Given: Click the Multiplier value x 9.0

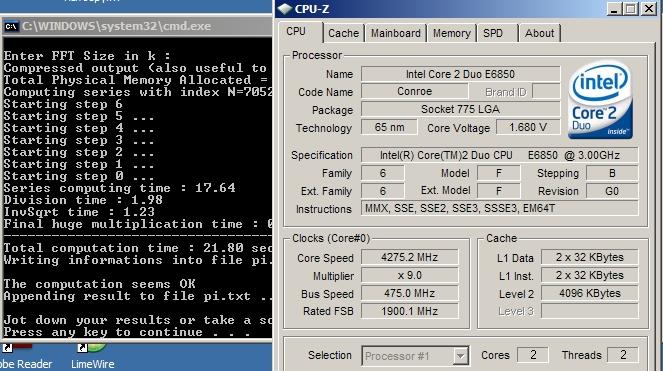Looking at the screenshot, I should (409, 275).
